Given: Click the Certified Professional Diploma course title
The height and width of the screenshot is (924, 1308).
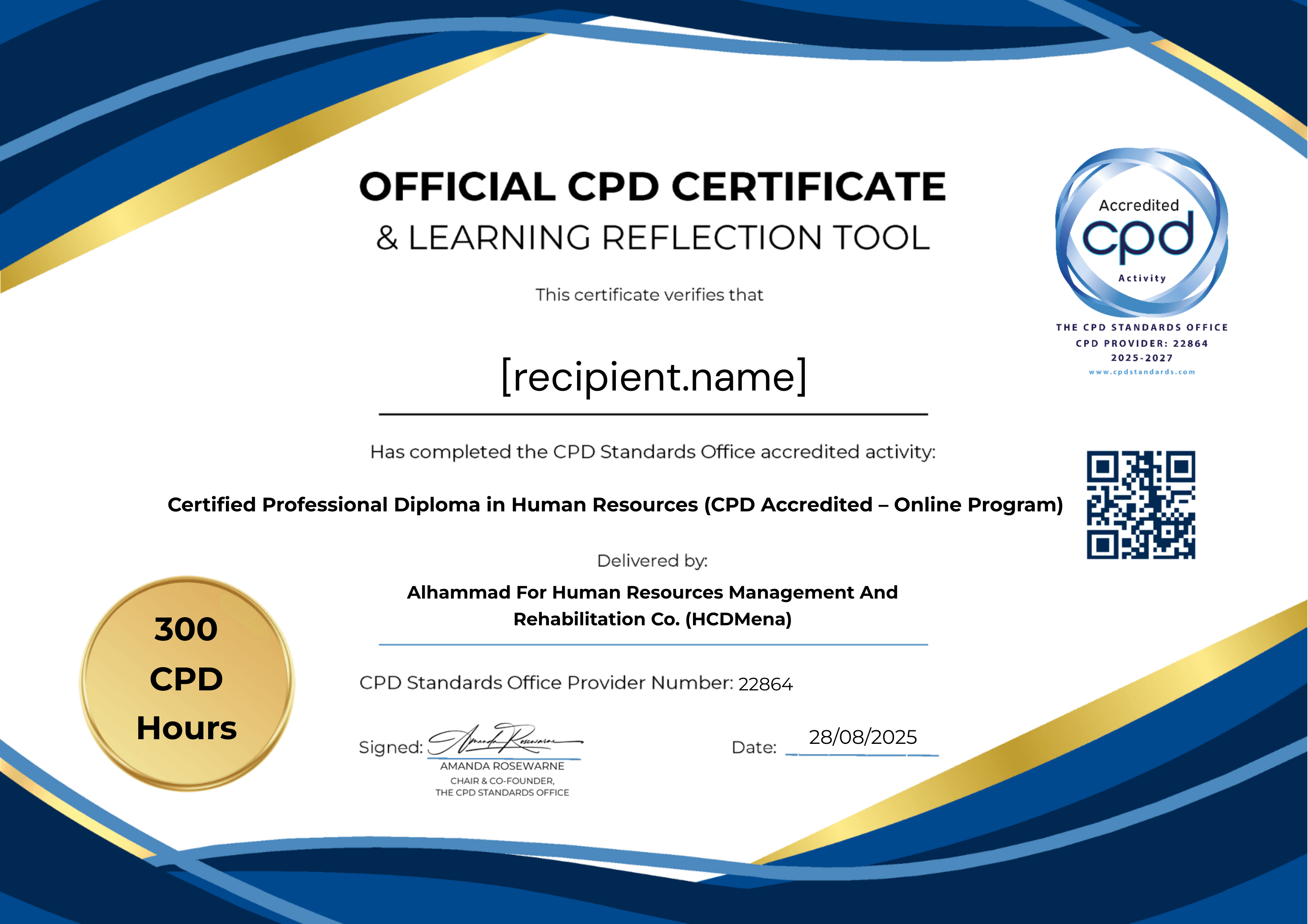Looking at the screenshot, I should click(615, 504).
